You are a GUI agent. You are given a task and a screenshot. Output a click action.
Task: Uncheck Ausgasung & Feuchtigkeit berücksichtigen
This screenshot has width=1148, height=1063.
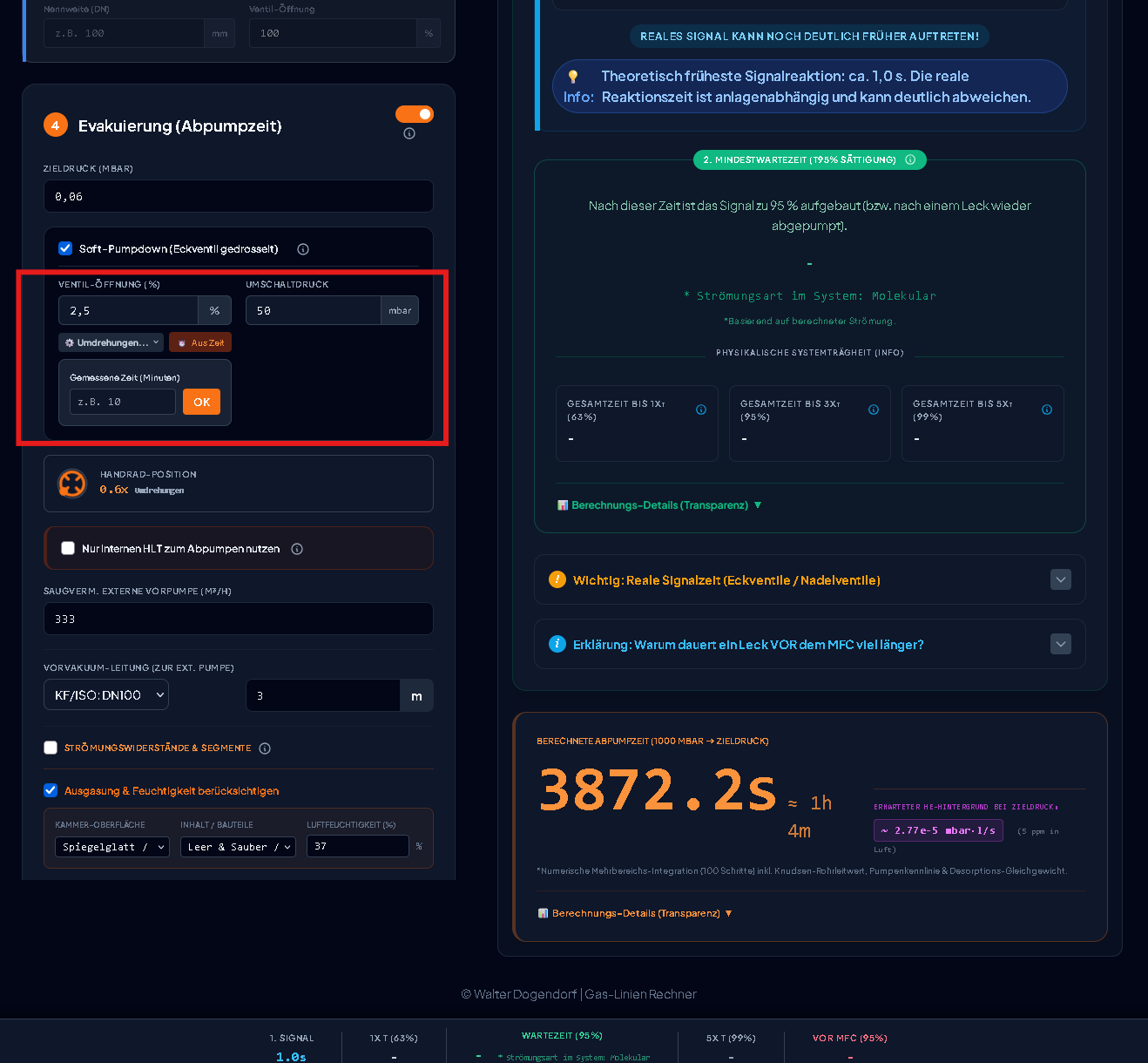[51, 790]
